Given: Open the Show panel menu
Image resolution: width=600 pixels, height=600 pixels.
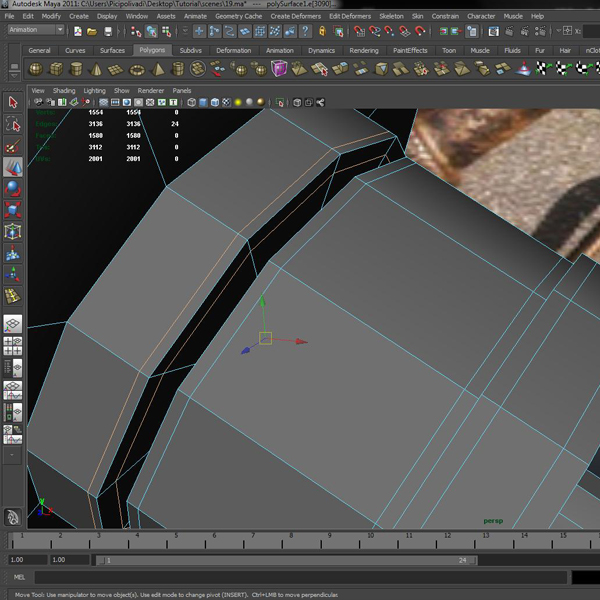Looking at the screenshot, I should (122, 91).
